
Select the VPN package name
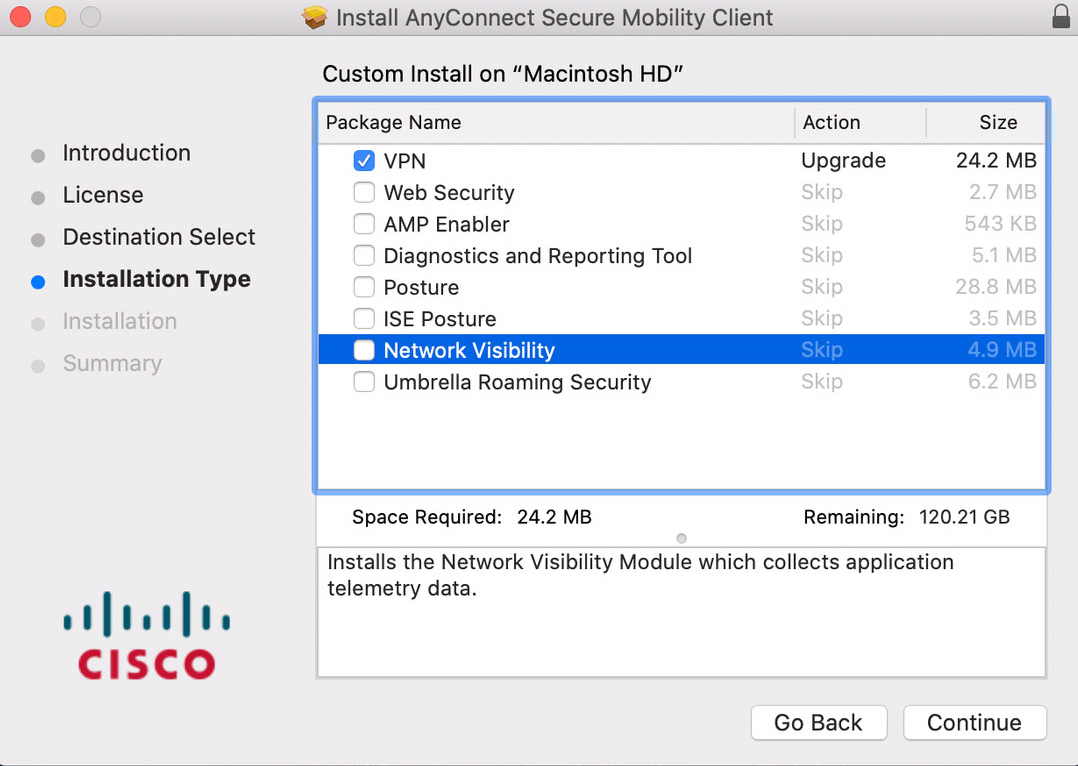tap(404, 161)
